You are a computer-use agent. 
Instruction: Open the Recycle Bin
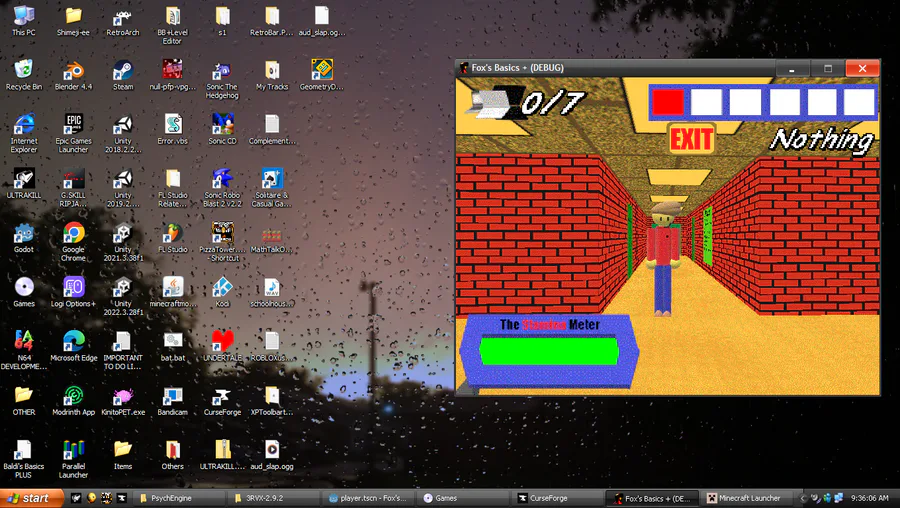tap(24, 75)
